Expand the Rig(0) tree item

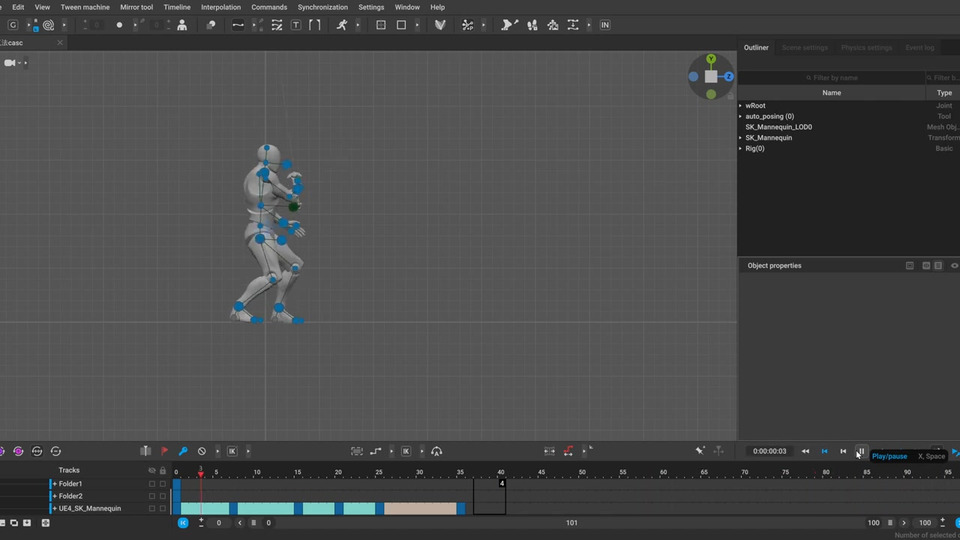click(x=741, y=148)
